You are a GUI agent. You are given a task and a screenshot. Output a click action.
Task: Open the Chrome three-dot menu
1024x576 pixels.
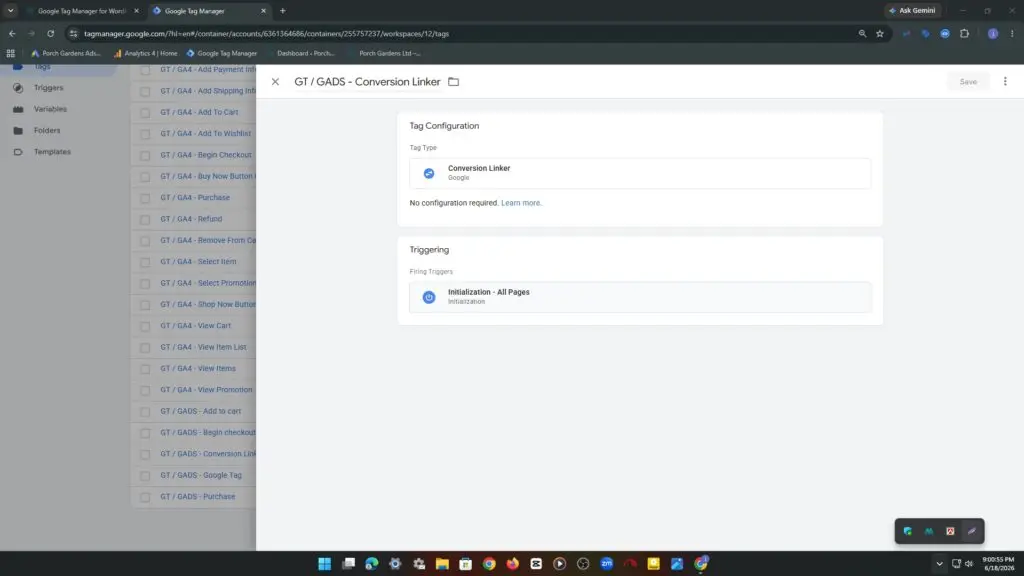click(x=1012, y=33)
